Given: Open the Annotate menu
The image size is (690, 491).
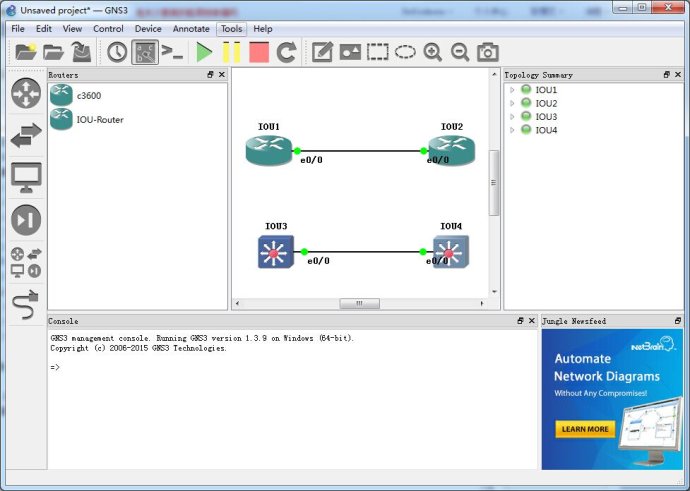Looking at the screenshot, I should (x=191, y=29).
